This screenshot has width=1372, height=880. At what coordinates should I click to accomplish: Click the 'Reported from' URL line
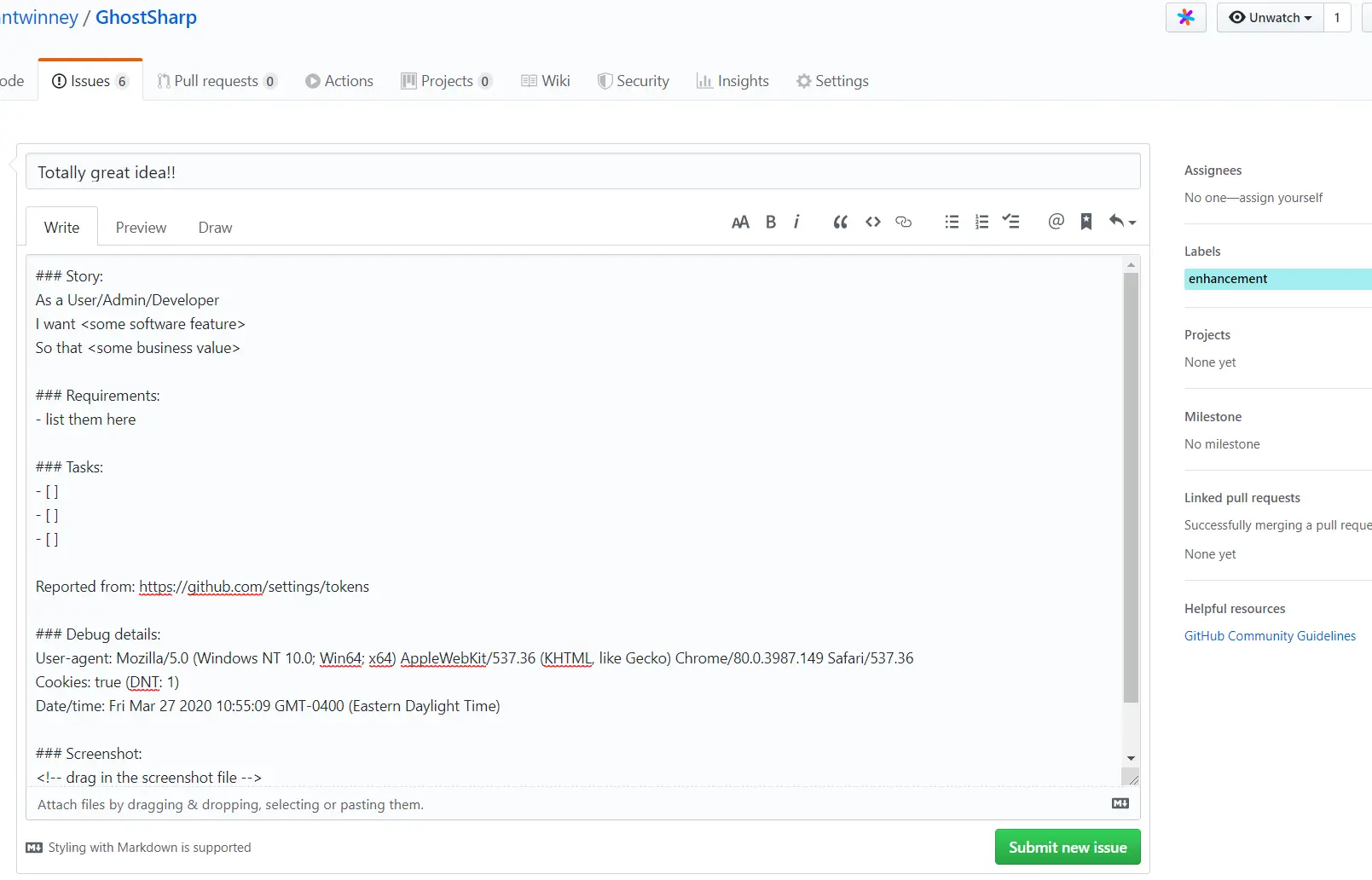(x=203, y=587)
